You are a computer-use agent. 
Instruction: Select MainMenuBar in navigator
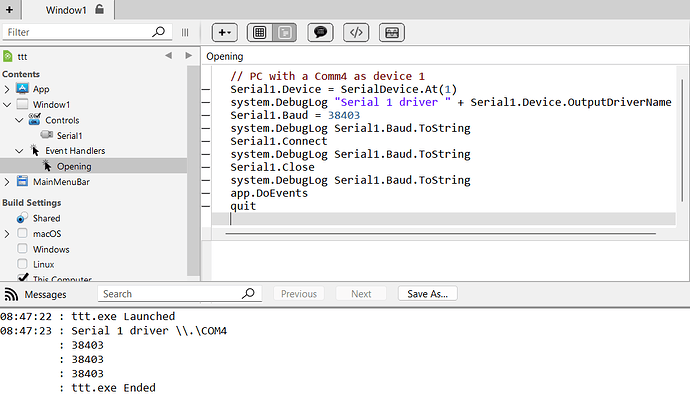pyautogui.click(x=61, y=182)
